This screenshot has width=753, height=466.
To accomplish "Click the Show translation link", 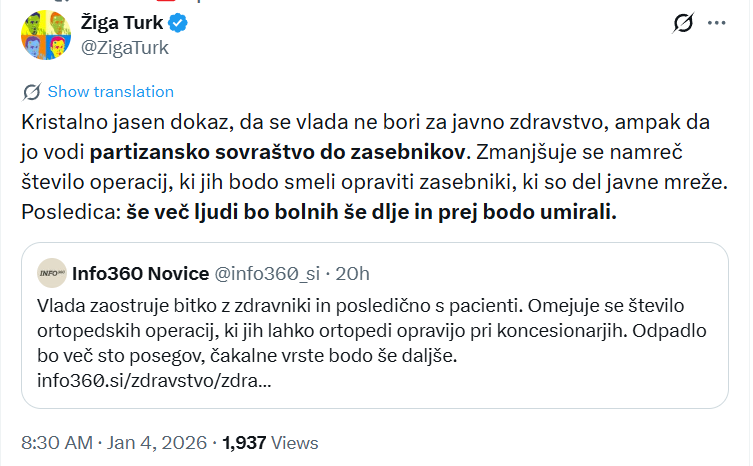I will (x=110, y=92).
